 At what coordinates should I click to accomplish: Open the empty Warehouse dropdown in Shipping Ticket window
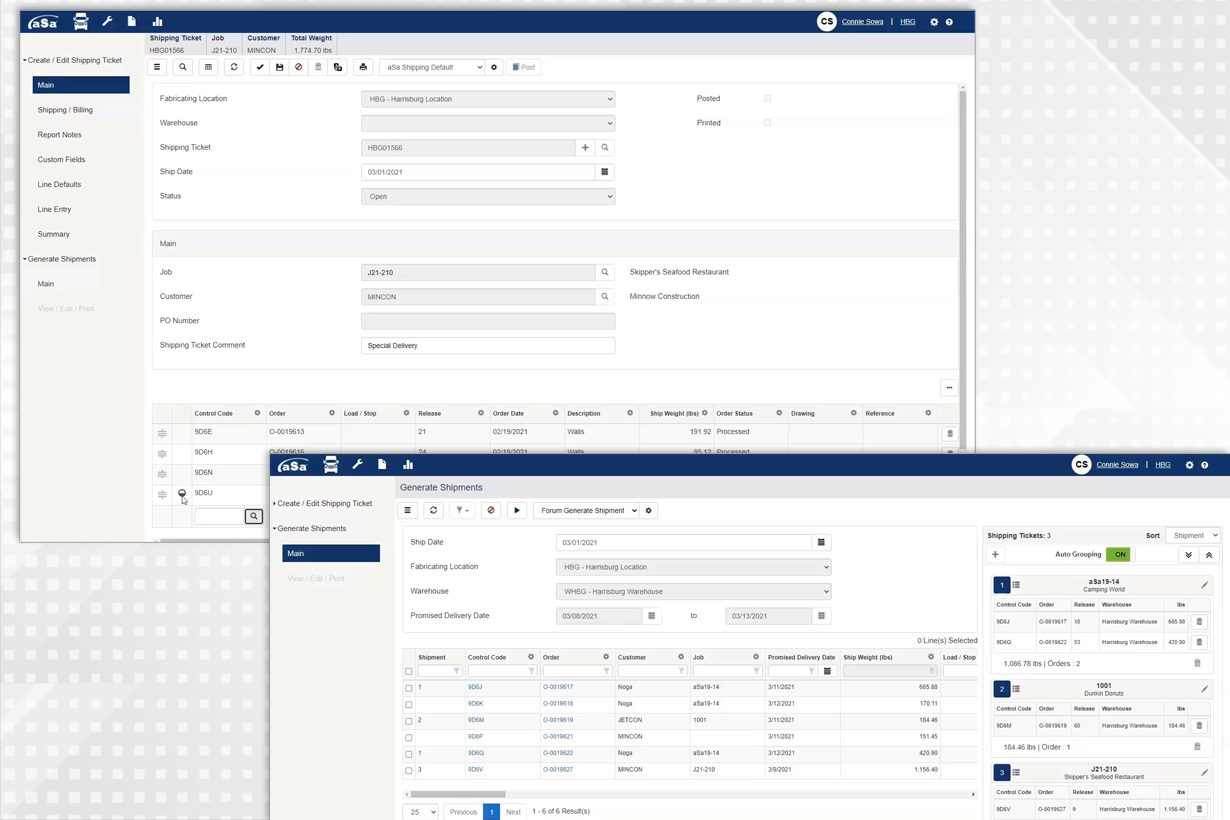[488, 123]
